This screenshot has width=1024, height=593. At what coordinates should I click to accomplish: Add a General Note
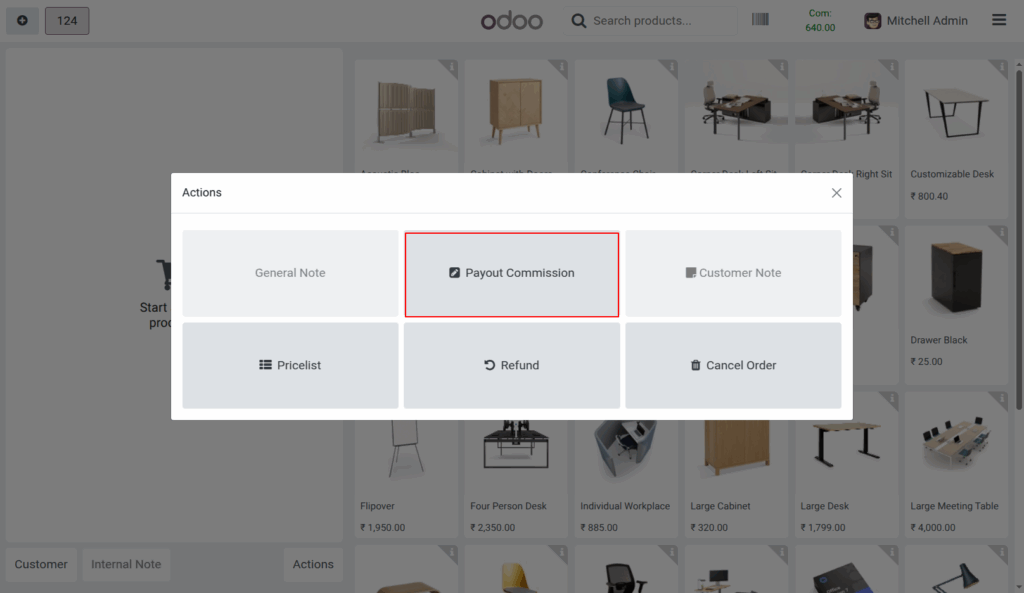[290, 272]
